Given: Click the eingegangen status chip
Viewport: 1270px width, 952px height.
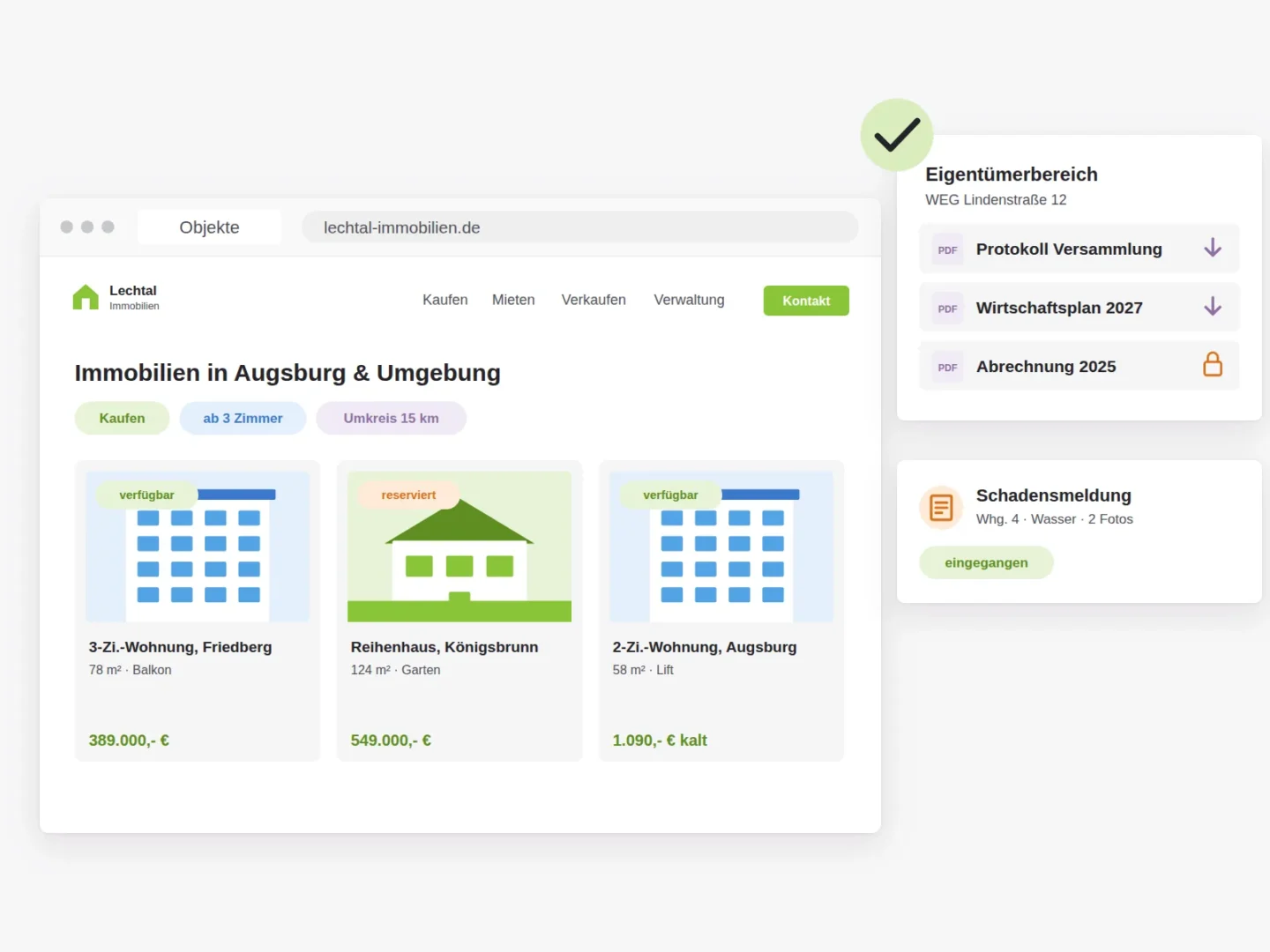Looking at the screenshot, I should coord(986,562).
